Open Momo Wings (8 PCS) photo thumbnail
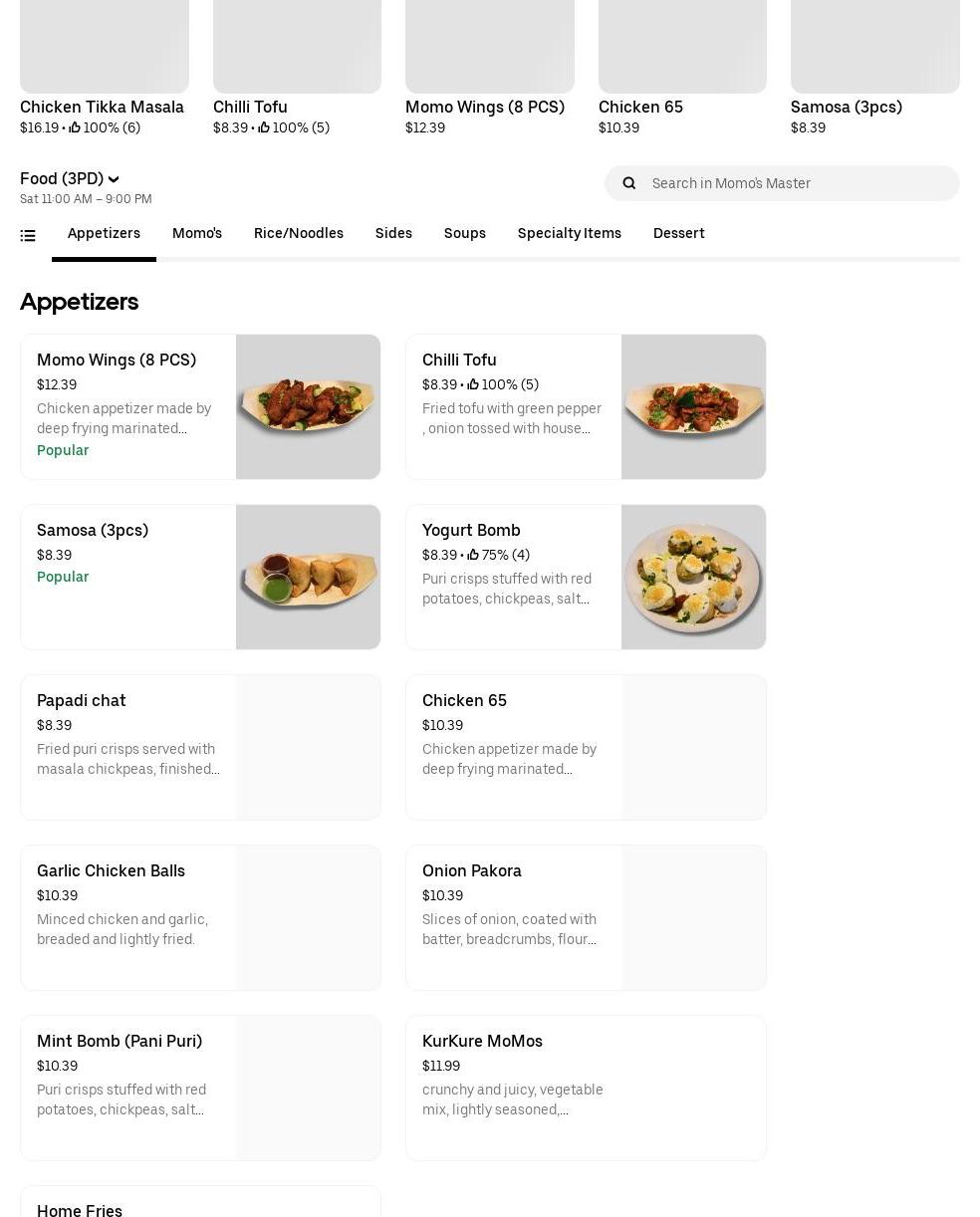The width and height of the screenshot is (980, 1217). (308, 406)
